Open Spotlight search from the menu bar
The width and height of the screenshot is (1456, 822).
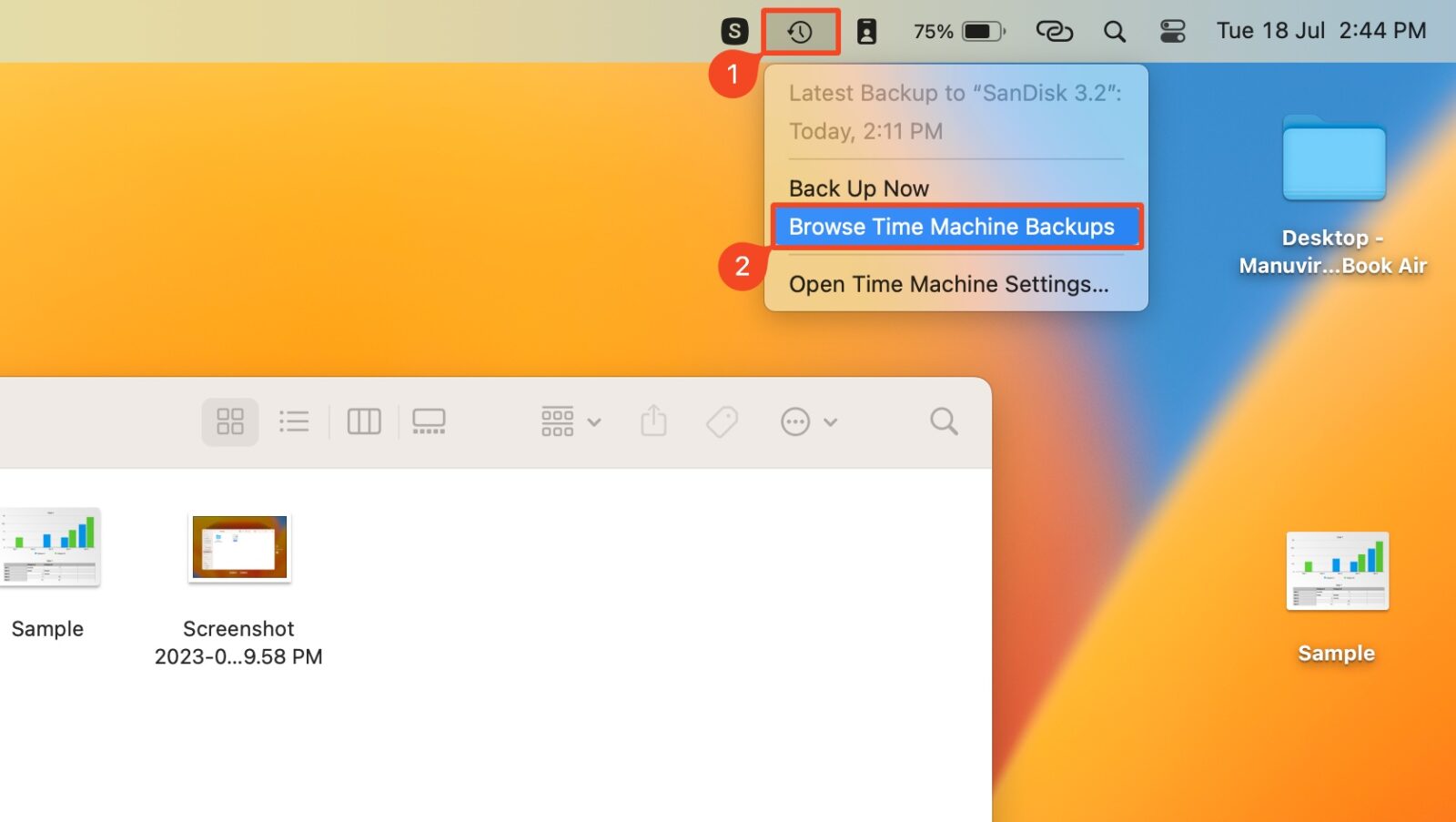click(1114, 30)
